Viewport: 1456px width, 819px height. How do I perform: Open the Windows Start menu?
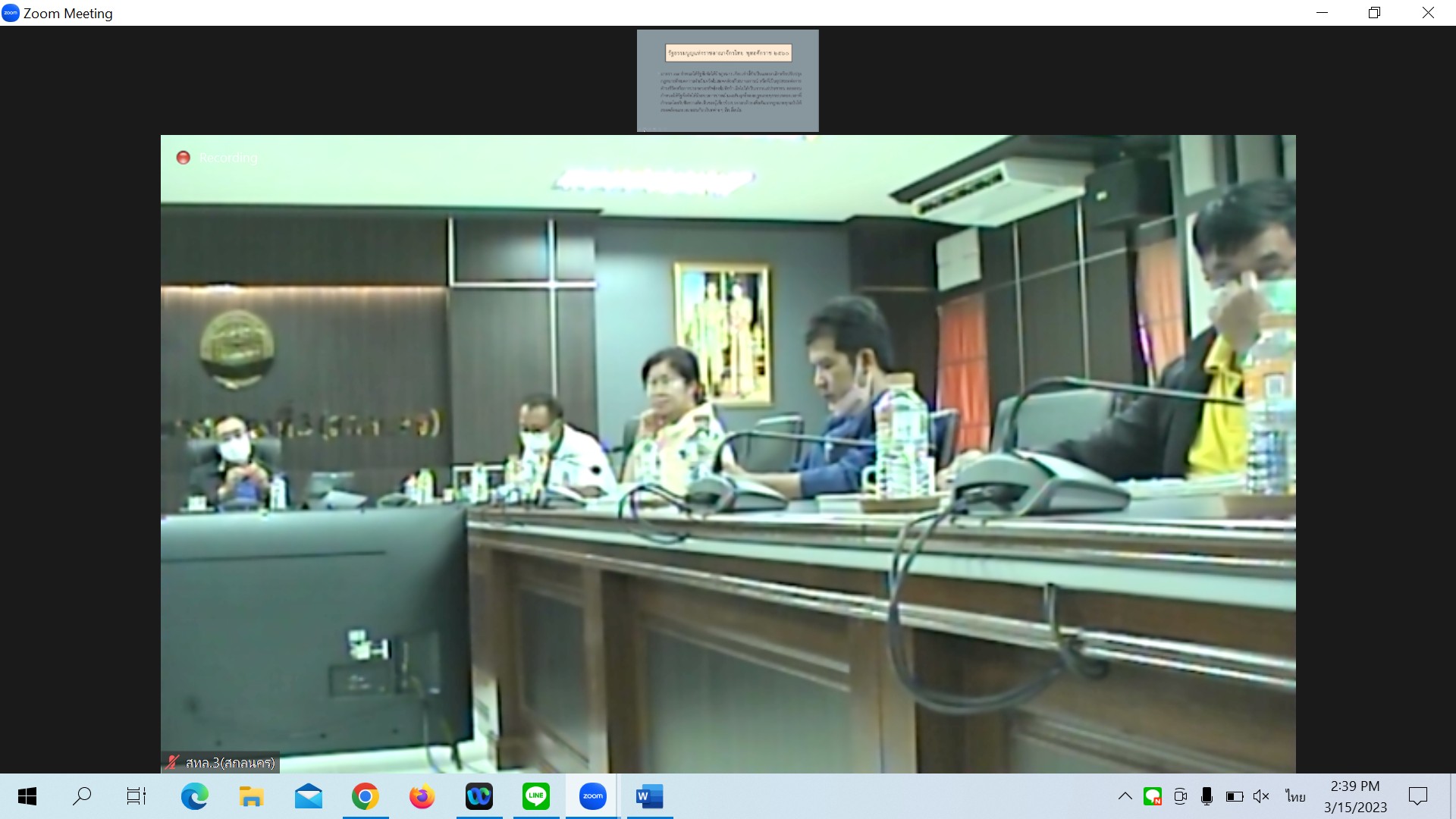27,796
